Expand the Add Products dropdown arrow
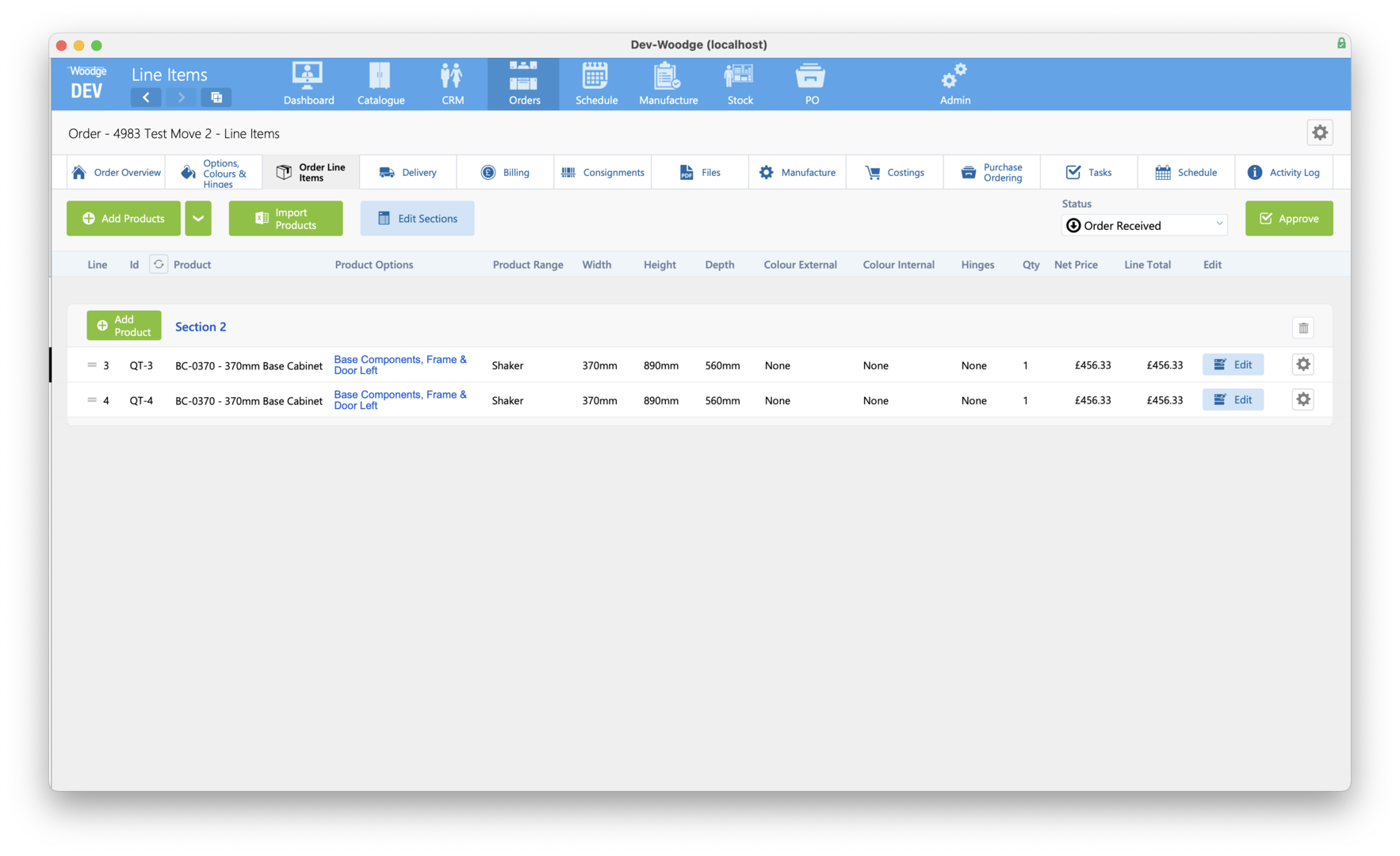The width and height of the screenshot is (1400, 856). coord(198,218)
